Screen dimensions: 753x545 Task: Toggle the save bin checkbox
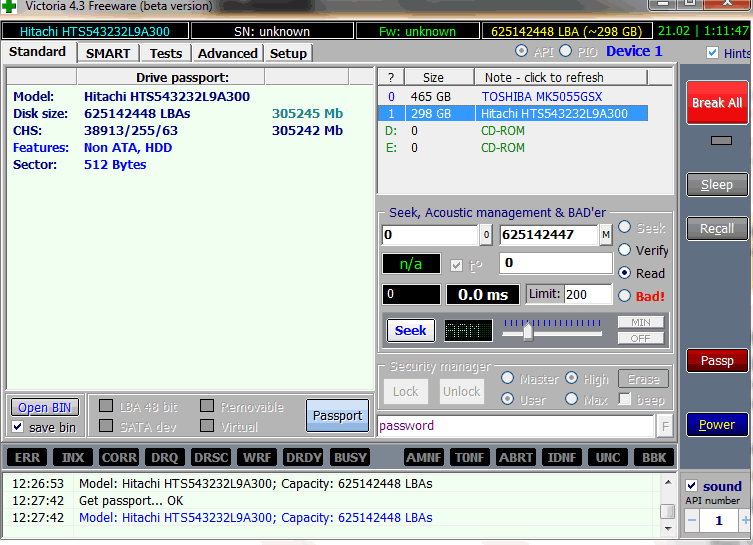(x=18, y=426)
